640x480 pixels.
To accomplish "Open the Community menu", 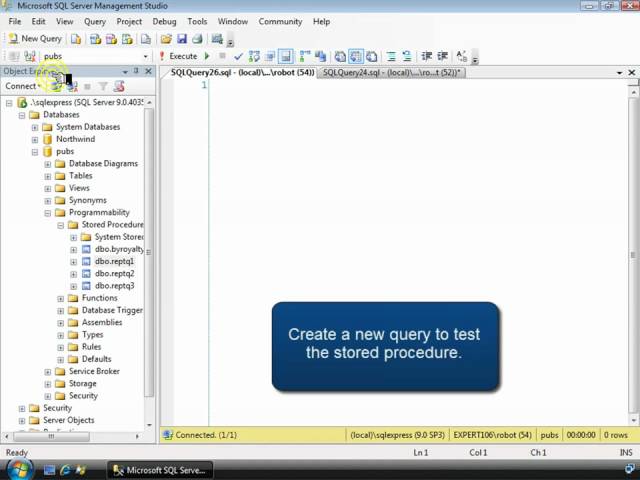I will click(280, 22).
